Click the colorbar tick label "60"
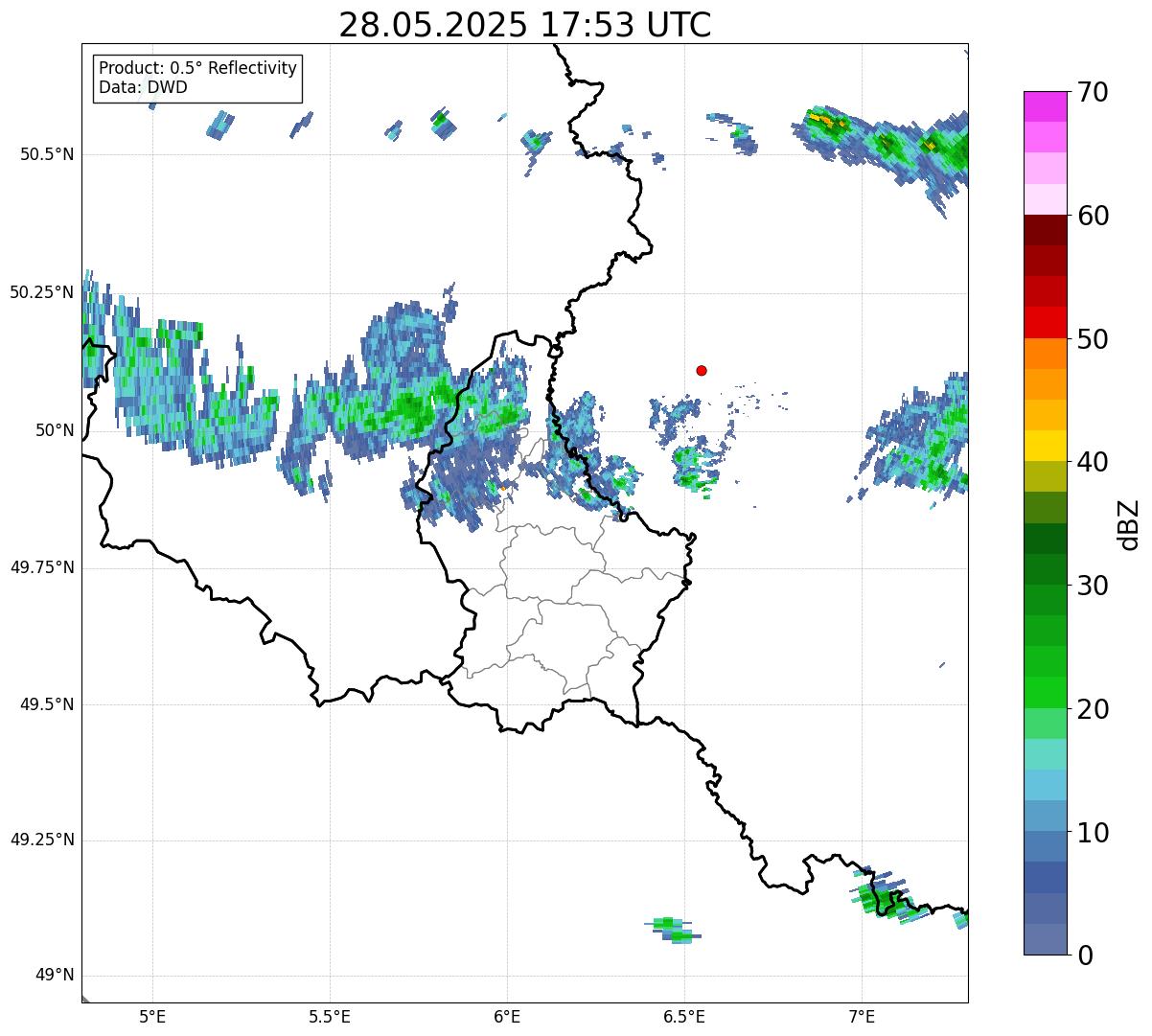Screen dimensions: 1152x1036 coord(1093,216)
